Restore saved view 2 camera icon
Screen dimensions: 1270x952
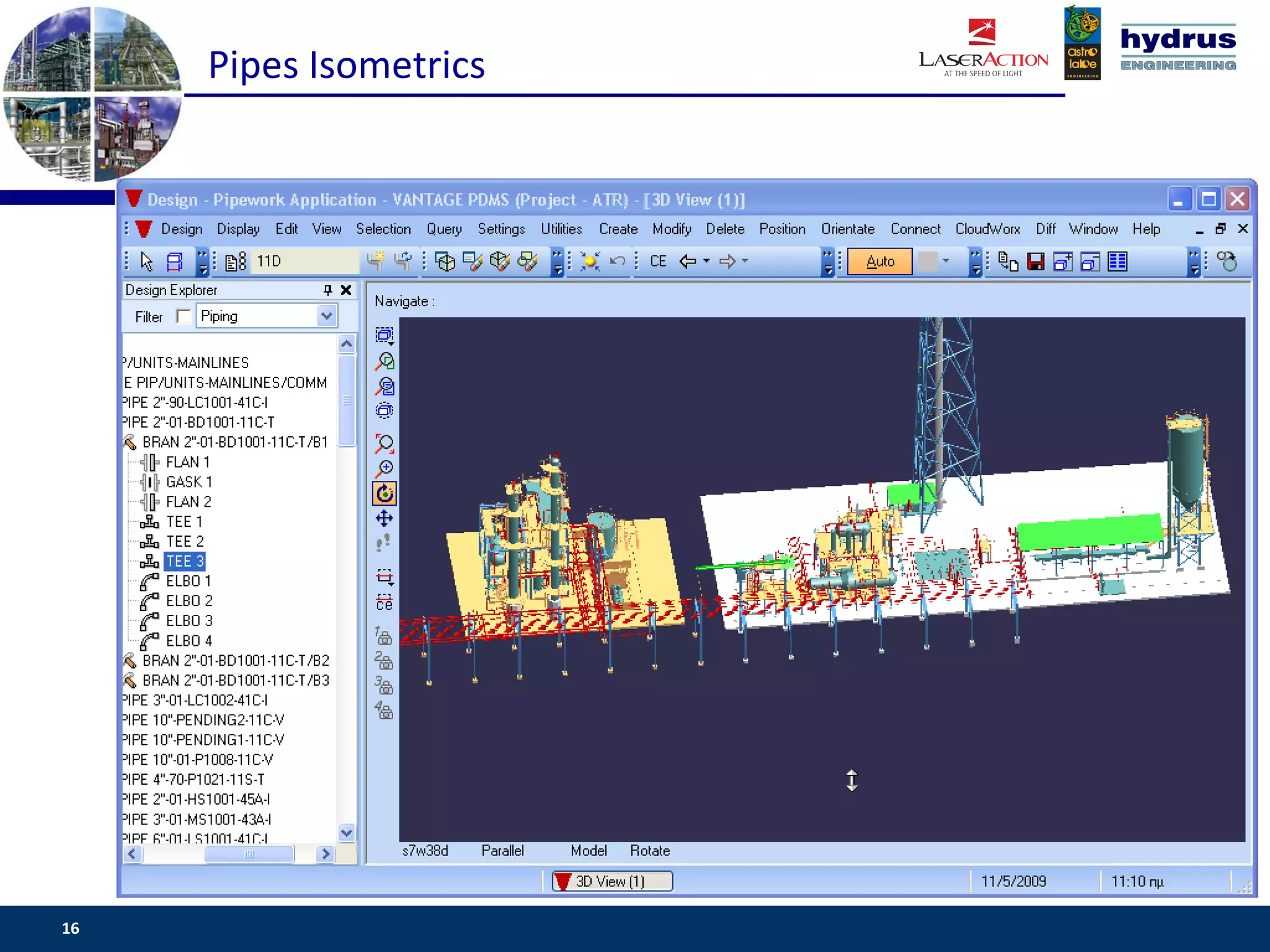[x=384, y=661]
